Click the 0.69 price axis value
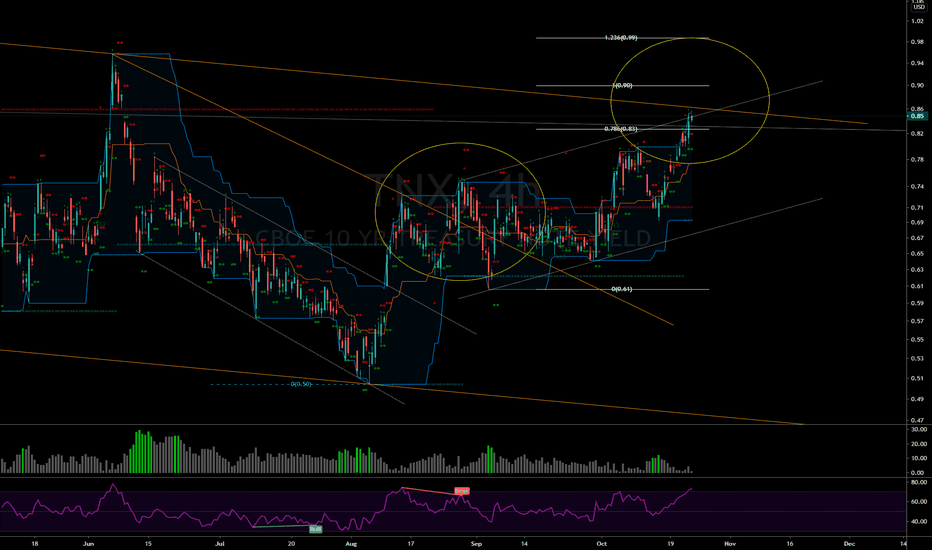 [x=917, y=222]
